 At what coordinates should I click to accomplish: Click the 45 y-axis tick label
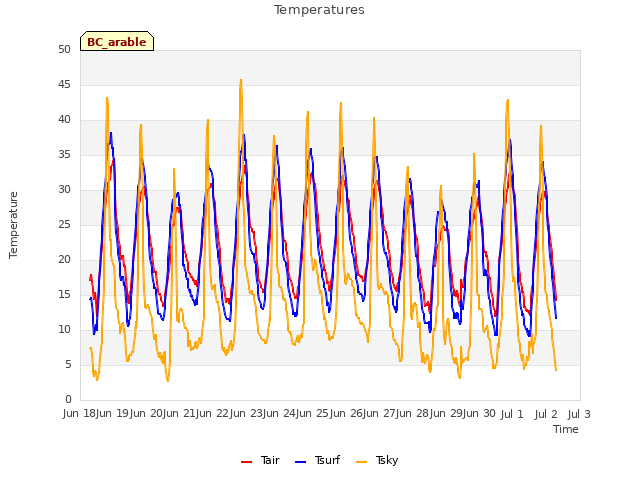point(64,84)
